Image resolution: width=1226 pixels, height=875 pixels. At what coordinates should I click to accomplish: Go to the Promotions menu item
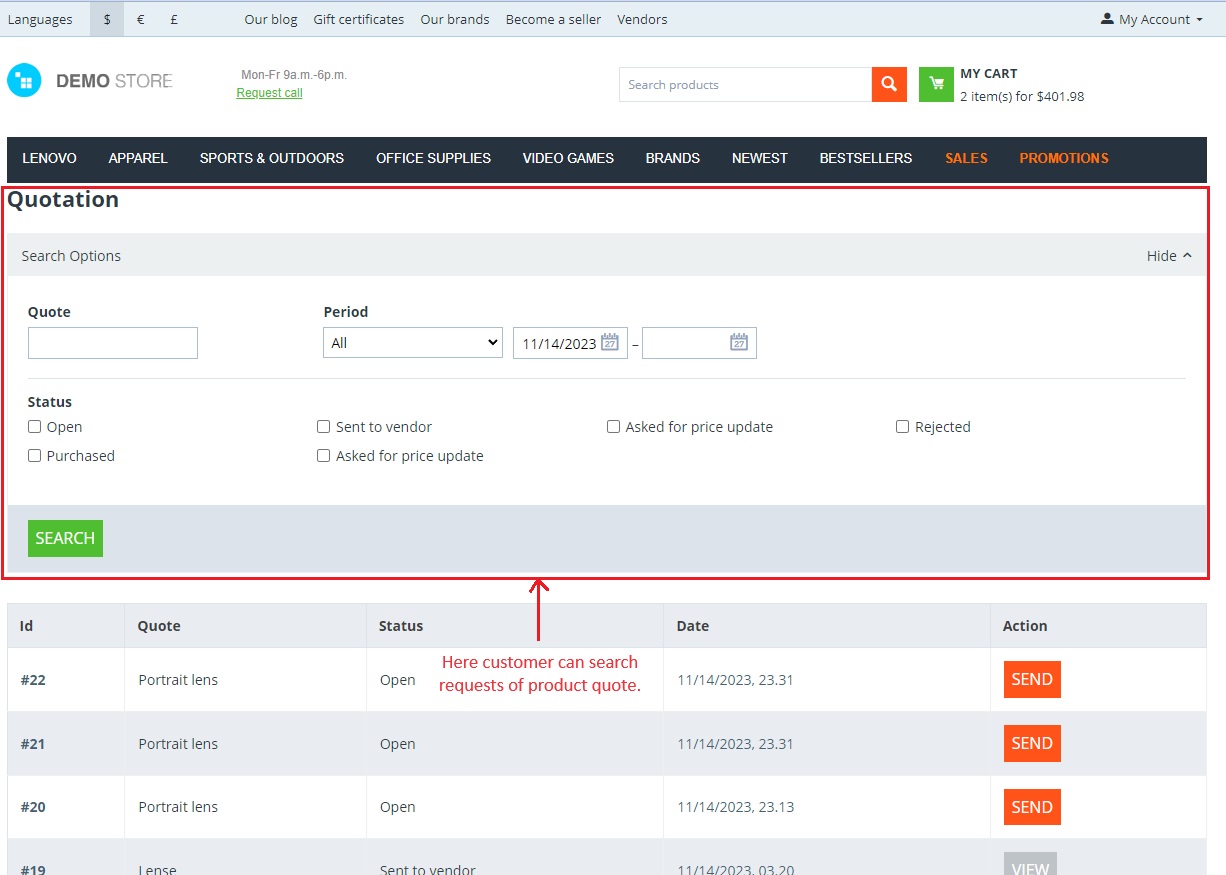[1064, 158]
